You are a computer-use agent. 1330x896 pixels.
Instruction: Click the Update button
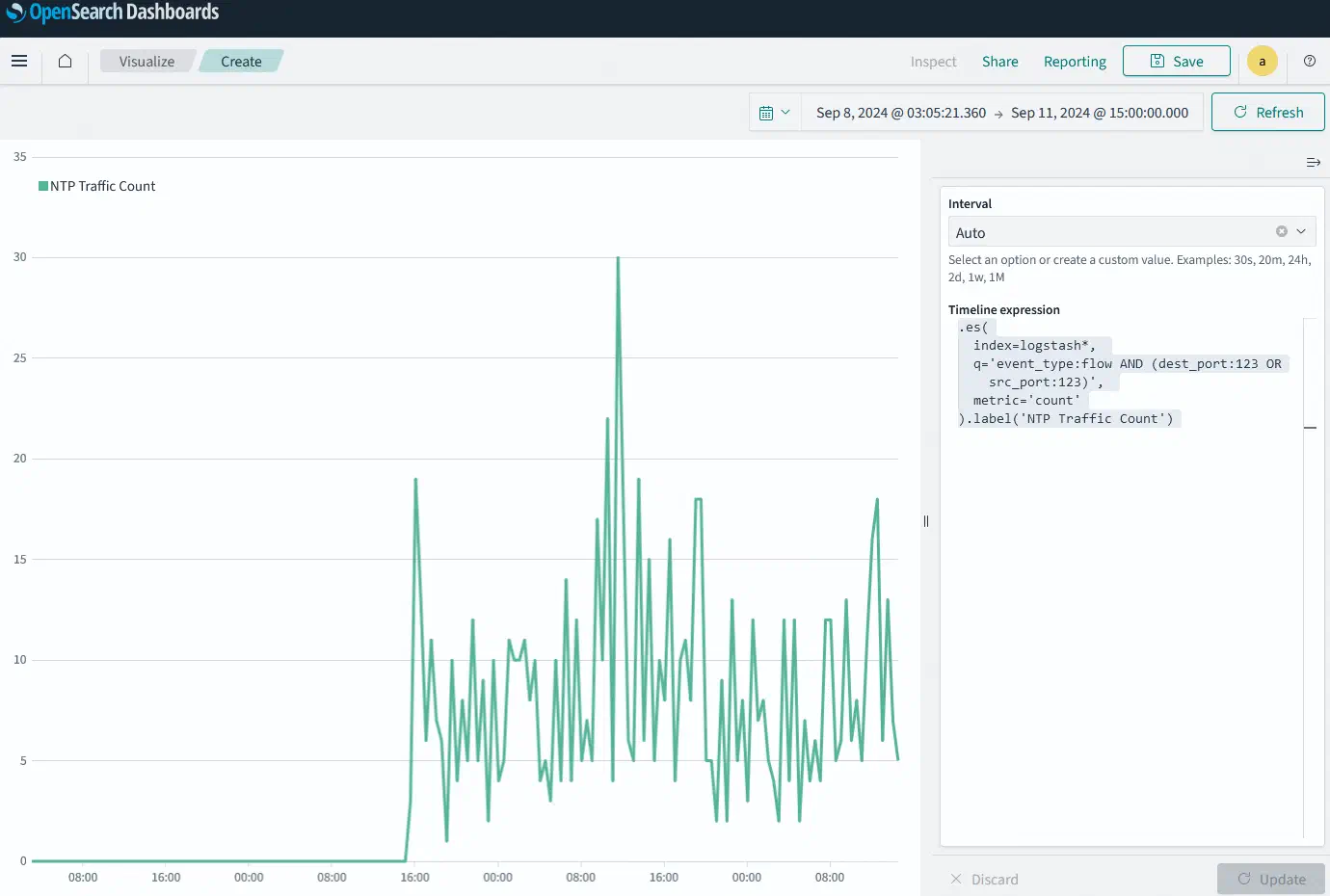(1271, 879)
